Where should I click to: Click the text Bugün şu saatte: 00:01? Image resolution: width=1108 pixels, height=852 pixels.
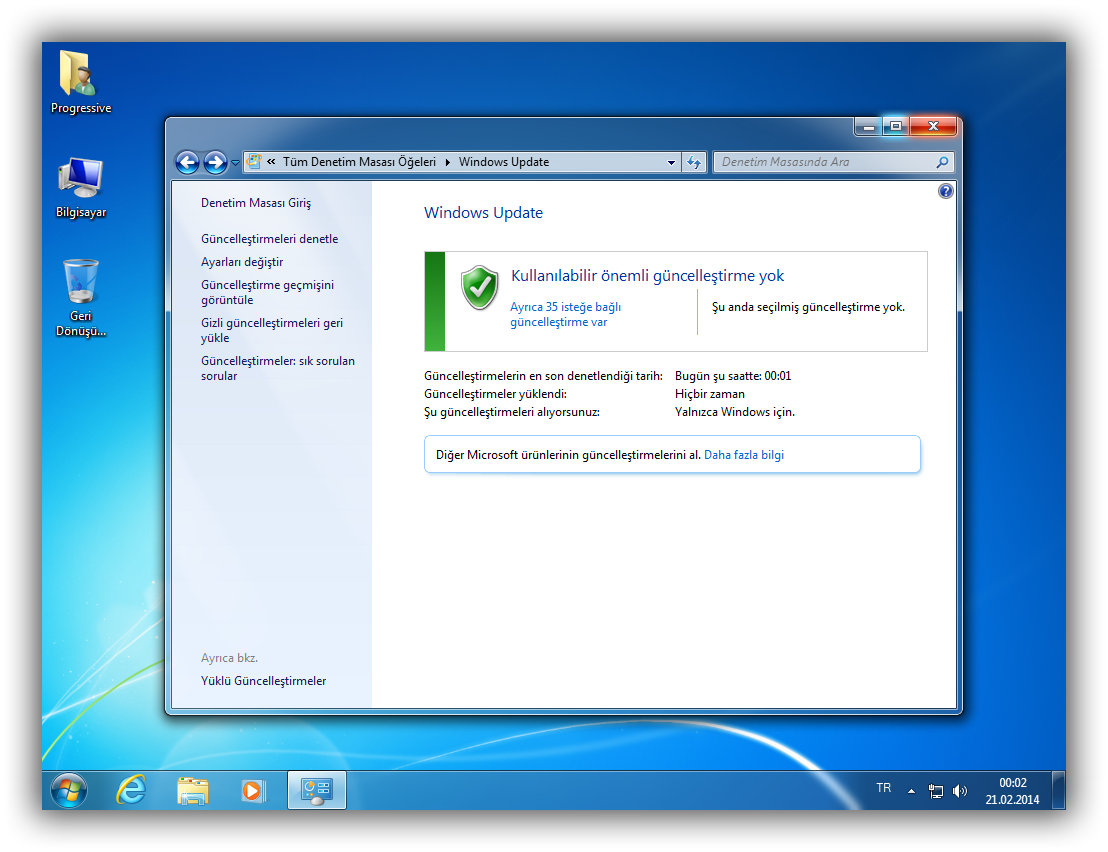(733, 376)
